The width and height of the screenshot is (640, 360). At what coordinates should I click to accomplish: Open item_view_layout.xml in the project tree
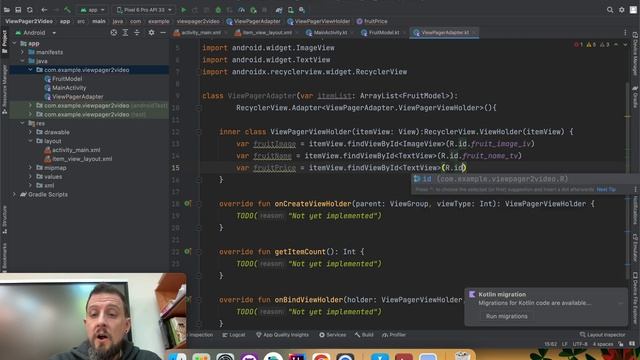point(82,159)
